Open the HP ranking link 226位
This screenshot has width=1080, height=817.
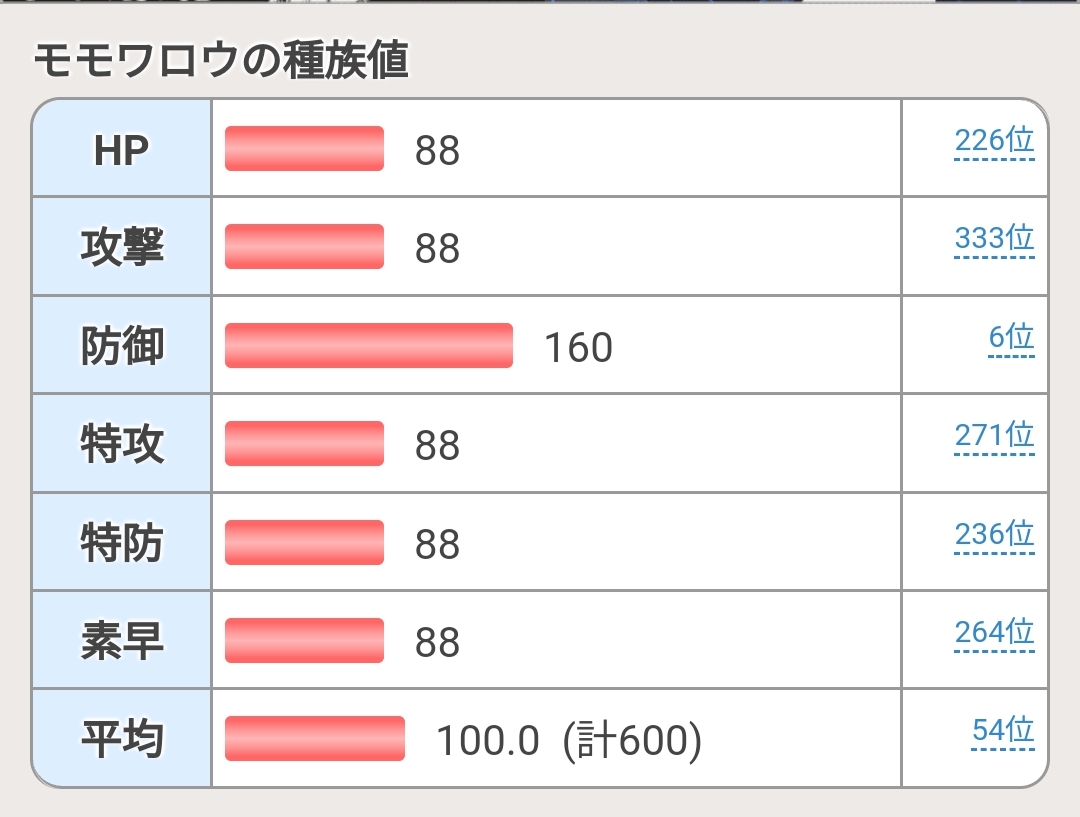point(994,141)
